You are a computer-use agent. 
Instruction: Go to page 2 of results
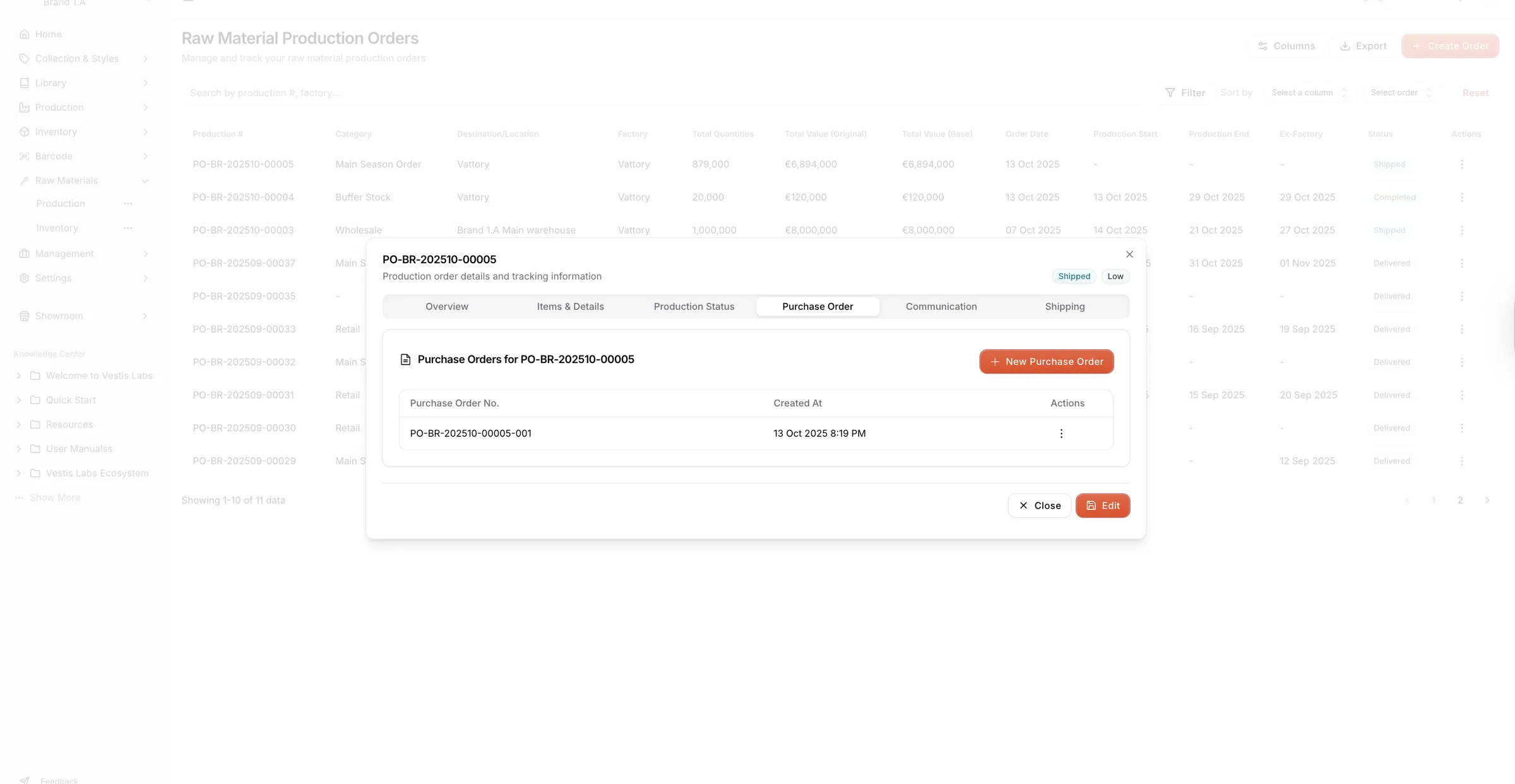coord(1460,501)
